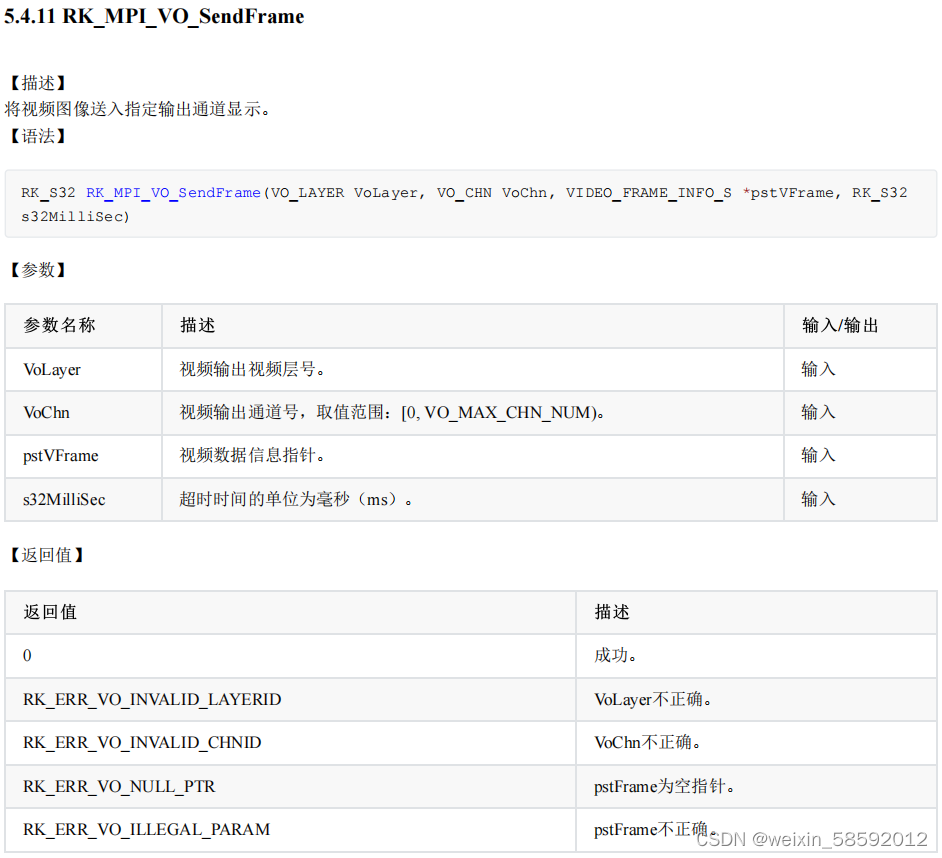Select the VoLayer parameter row
The height and width of the screenshot is (858, 942).
(52, 369)
